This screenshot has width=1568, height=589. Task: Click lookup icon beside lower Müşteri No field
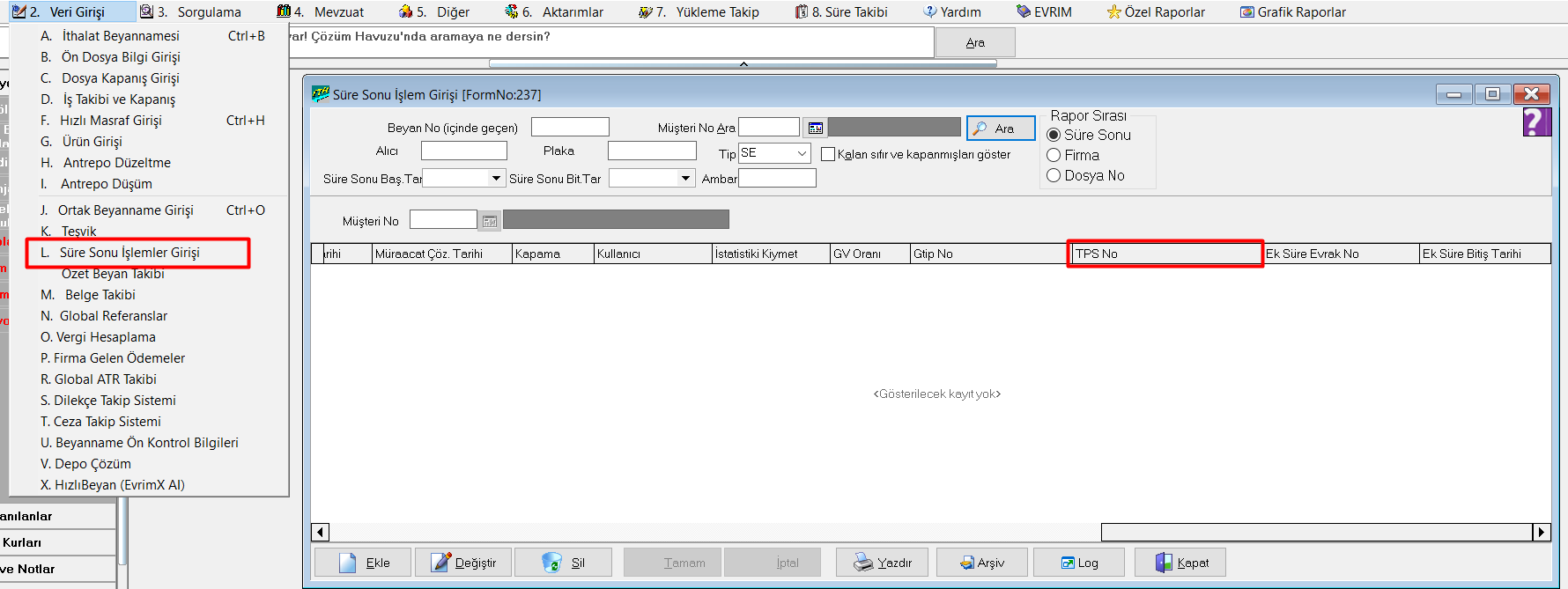pos(490,221)
